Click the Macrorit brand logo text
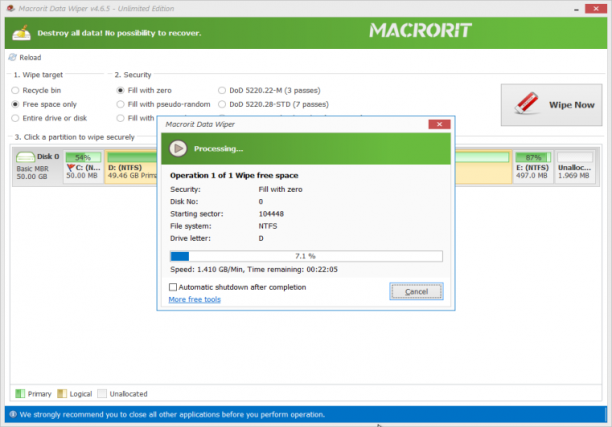This screenshot has width=612, height=427. pyautogui.click(x=420, y=31)
